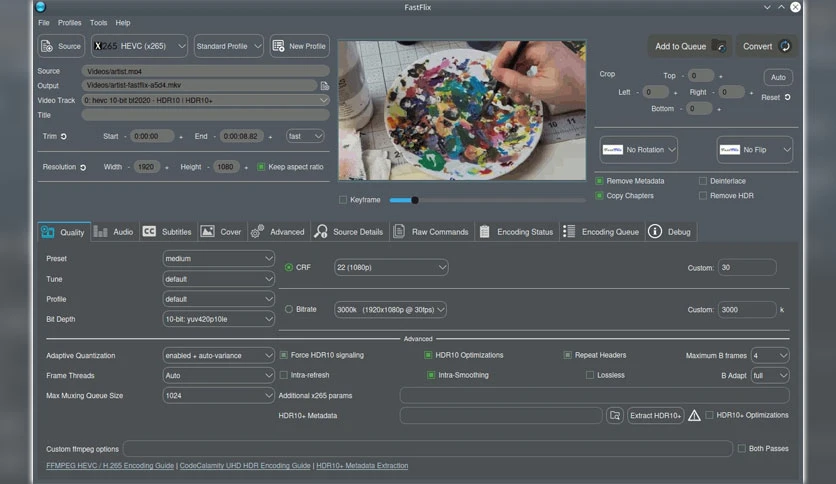Open the Standard Profile dropdown
This screenshot has width=836, height=484.
(229, 46)
